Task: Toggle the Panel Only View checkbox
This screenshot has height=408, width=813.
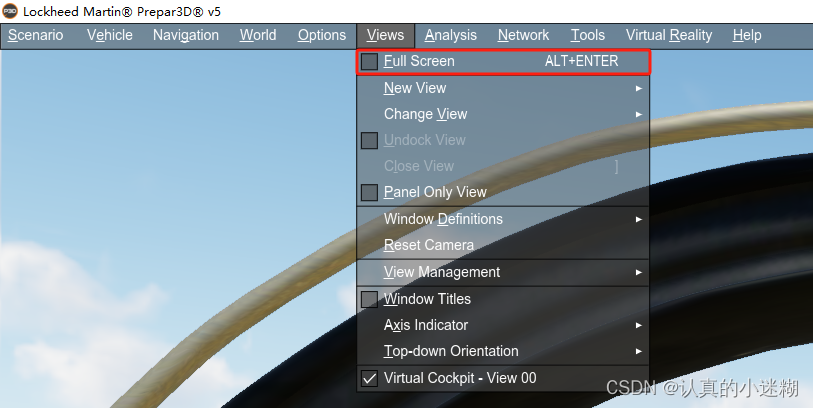Action: (369, 192)
